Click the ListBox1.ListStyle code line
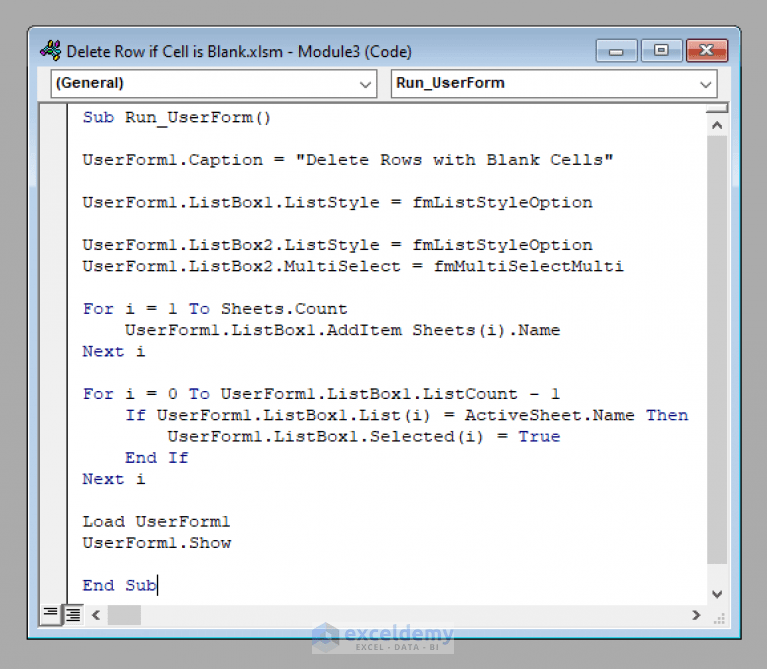The width and height of the screenshot is (767, 669). click(338, 202)
